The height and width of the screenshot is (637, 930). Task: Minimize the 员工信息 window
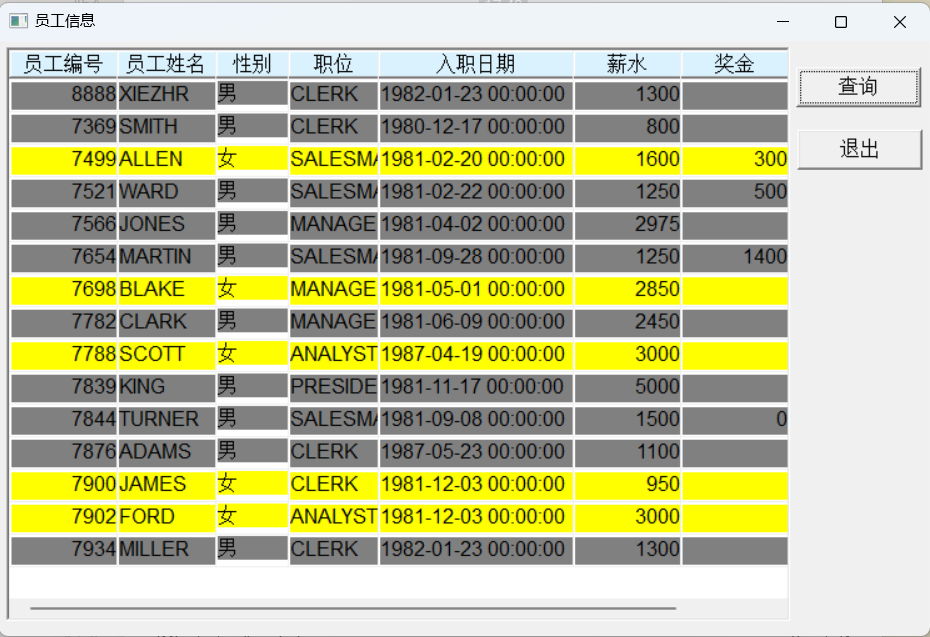tap(783, 22)
